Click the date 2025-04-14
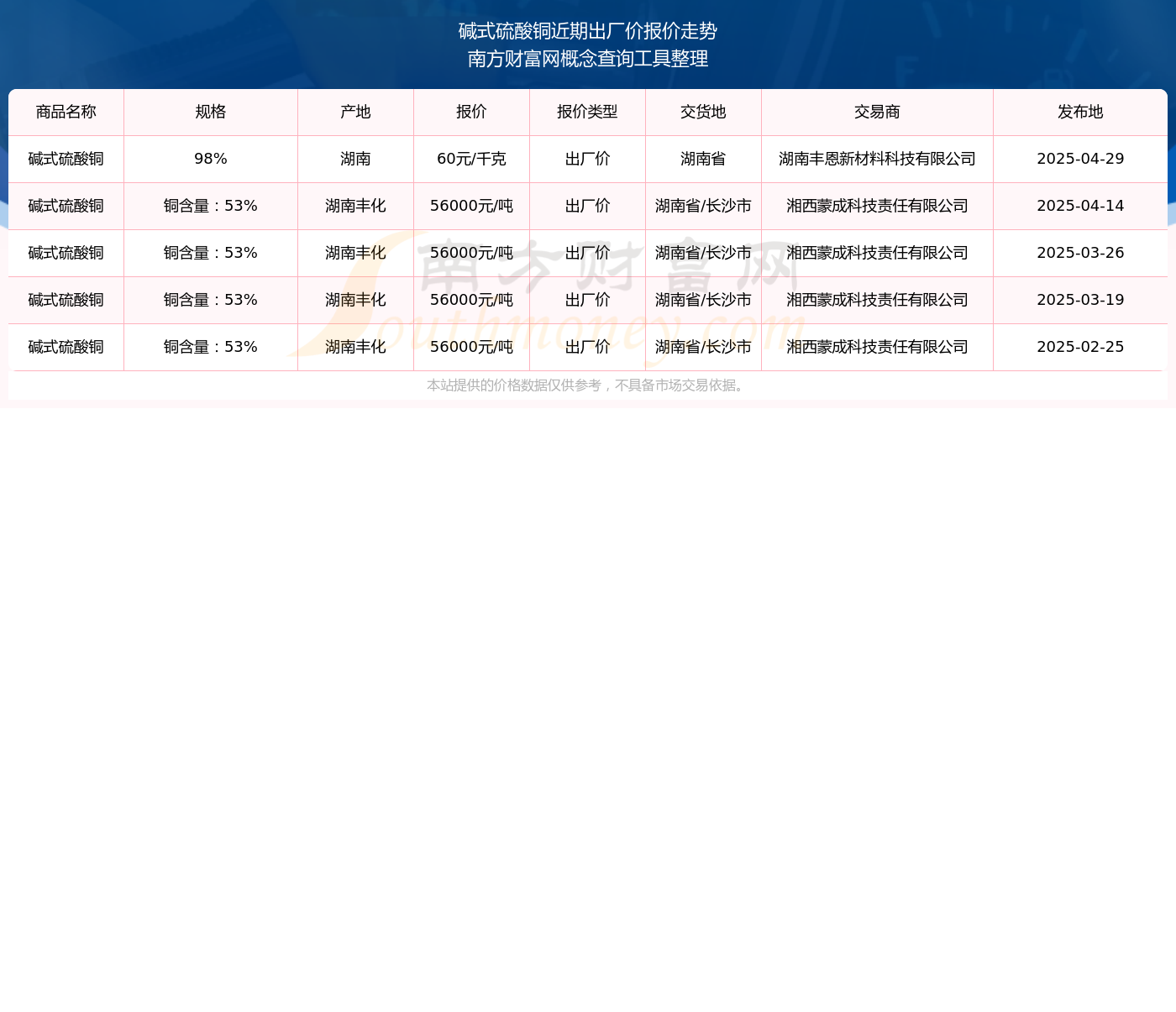Screen dimensions: 1176x1012 (x=1080, y=206)
